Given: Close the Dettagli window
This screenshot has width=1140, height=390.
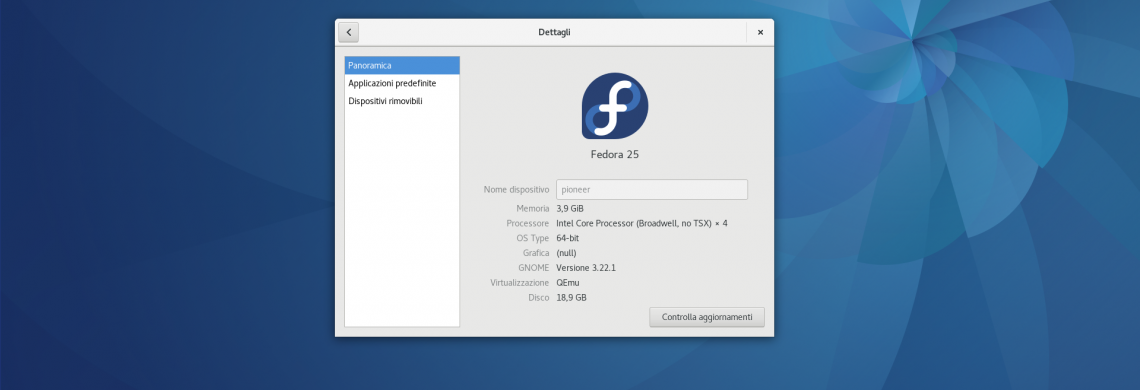Looking at the screenshot, I should point(760,32).
